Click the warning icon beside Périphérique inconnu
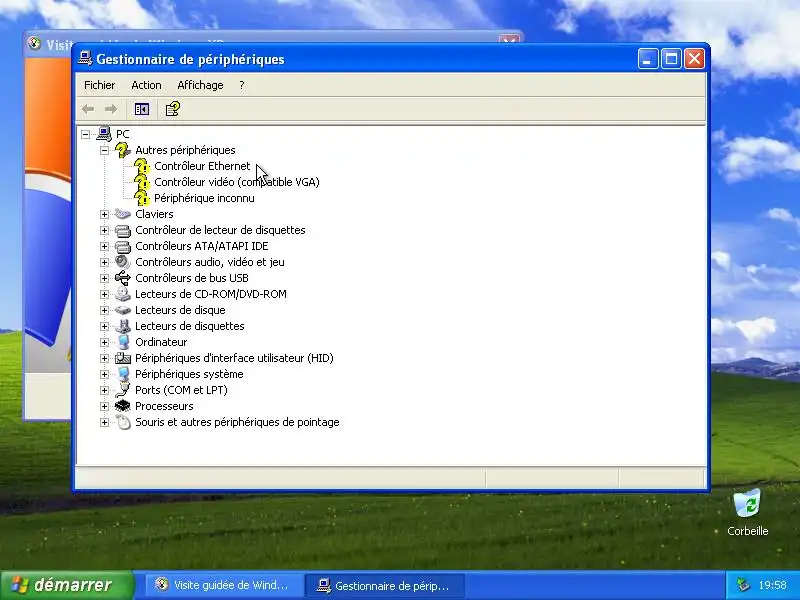800x600 pixels. [x=142, y=198]
